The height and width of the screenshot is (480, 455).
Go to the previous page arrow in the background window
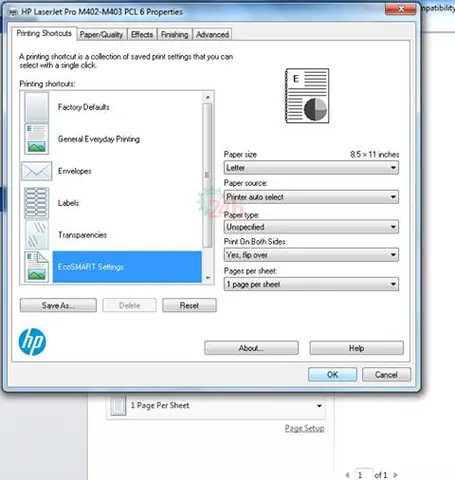click(x=347, y=475)
